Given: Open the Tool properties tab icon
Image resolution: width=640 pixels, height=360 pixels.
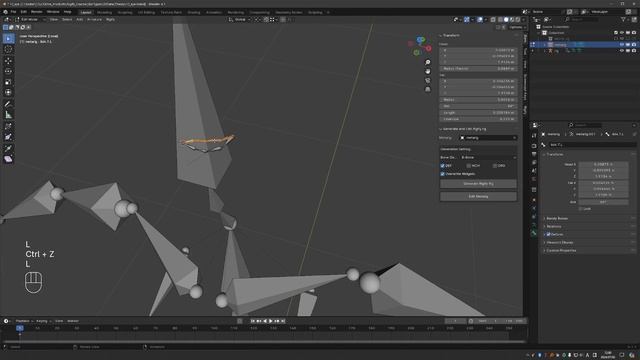Looking at the screenshot, I should 534,136.
